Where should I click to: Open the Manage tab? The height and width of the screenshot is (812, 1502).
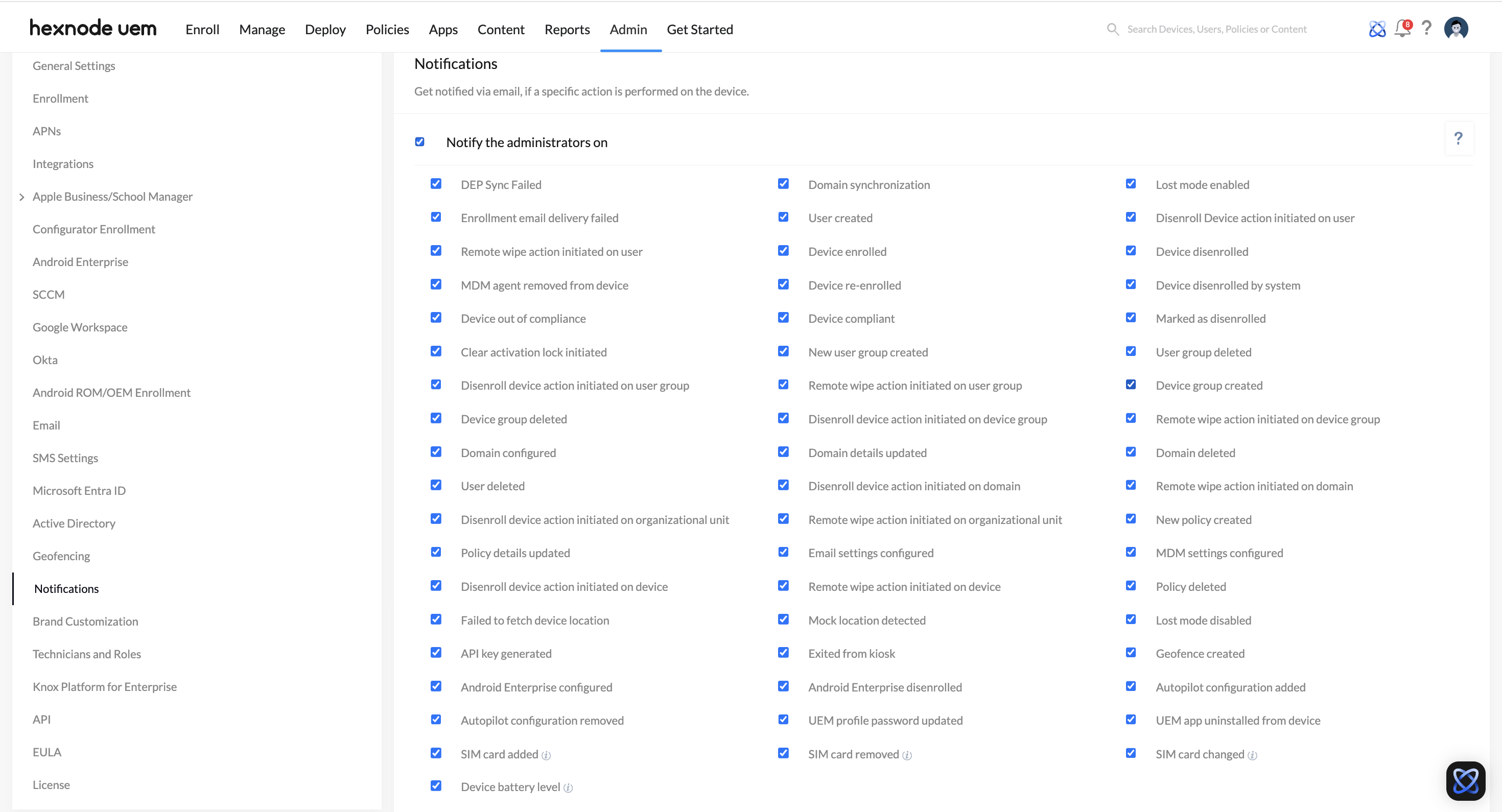(x=262, y=29)
